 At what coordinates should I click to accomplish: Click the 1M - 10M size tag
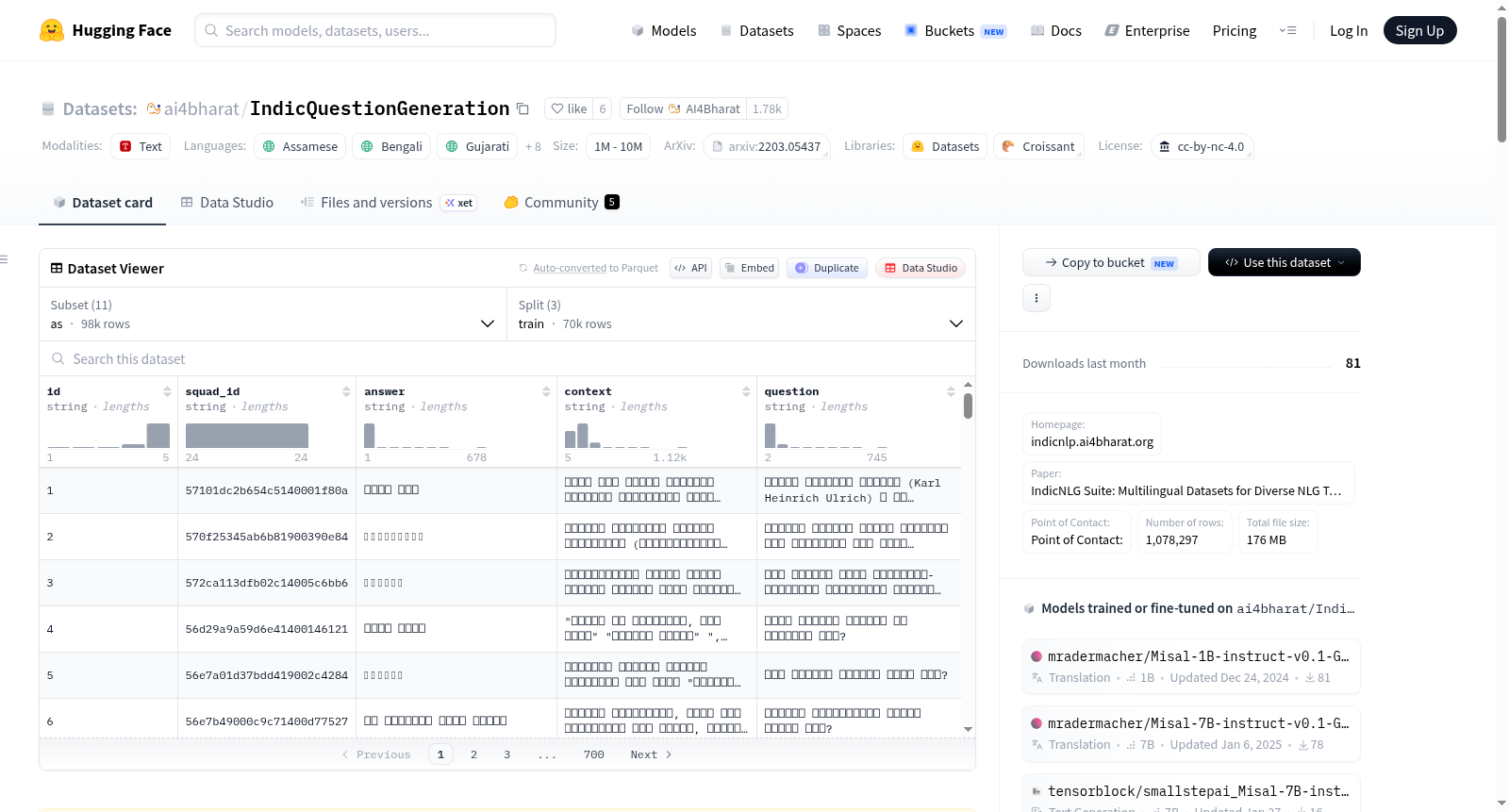coord(618,146)
